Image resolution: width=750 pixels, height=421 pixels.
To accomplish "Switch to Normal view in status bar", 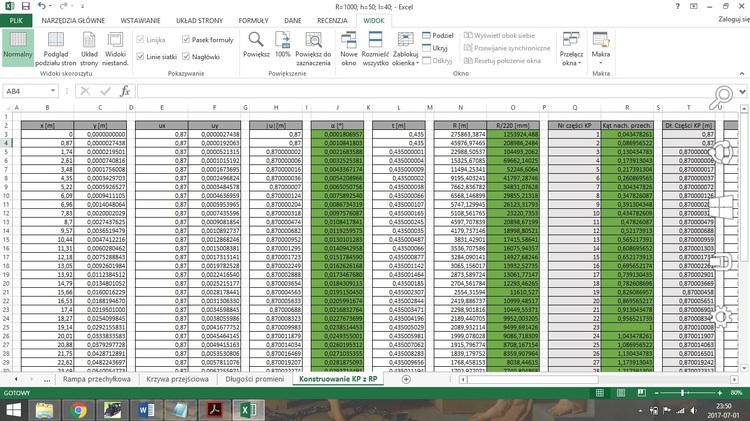I will (600, 393).
